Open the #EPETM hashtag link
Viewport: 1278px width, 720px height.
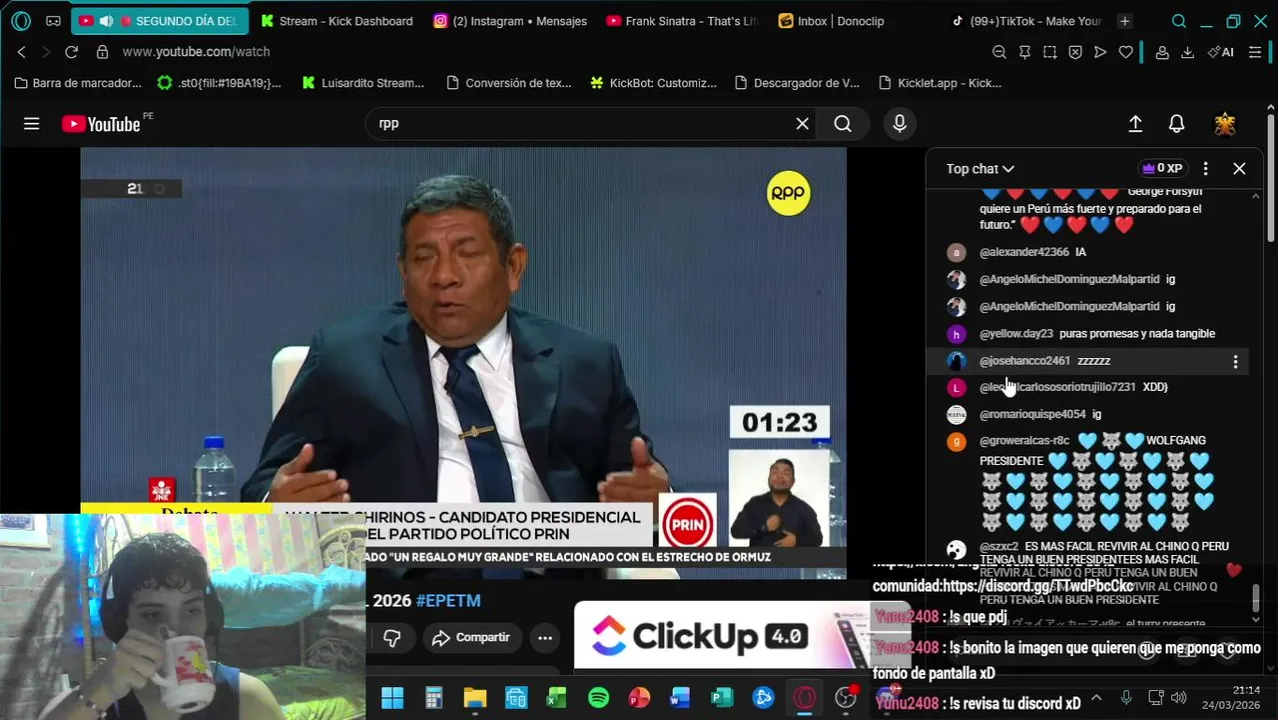448,600
